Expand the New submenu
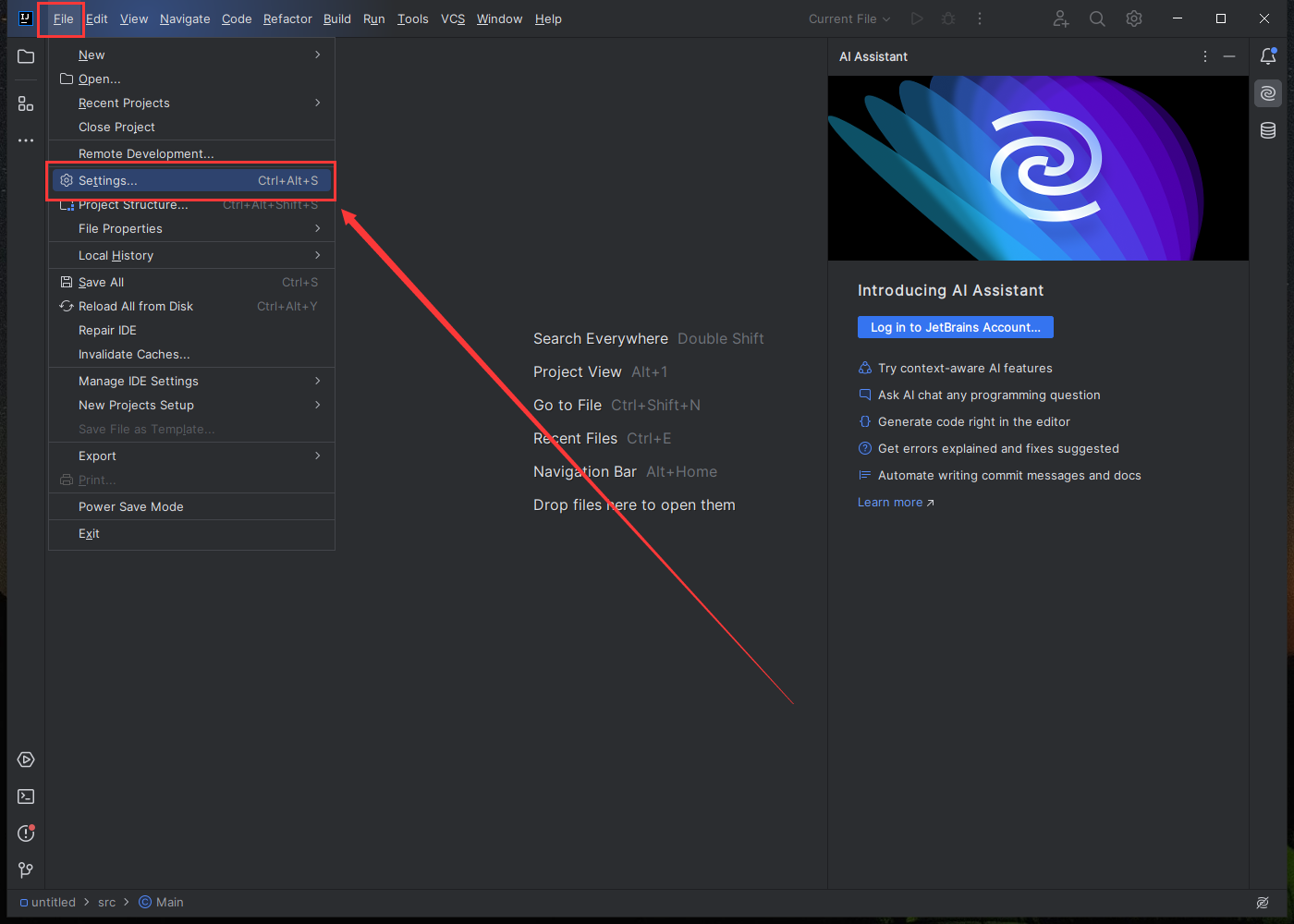Viewport: 1294px width, 924px height. pyautogui.click(x=92, y=55)
